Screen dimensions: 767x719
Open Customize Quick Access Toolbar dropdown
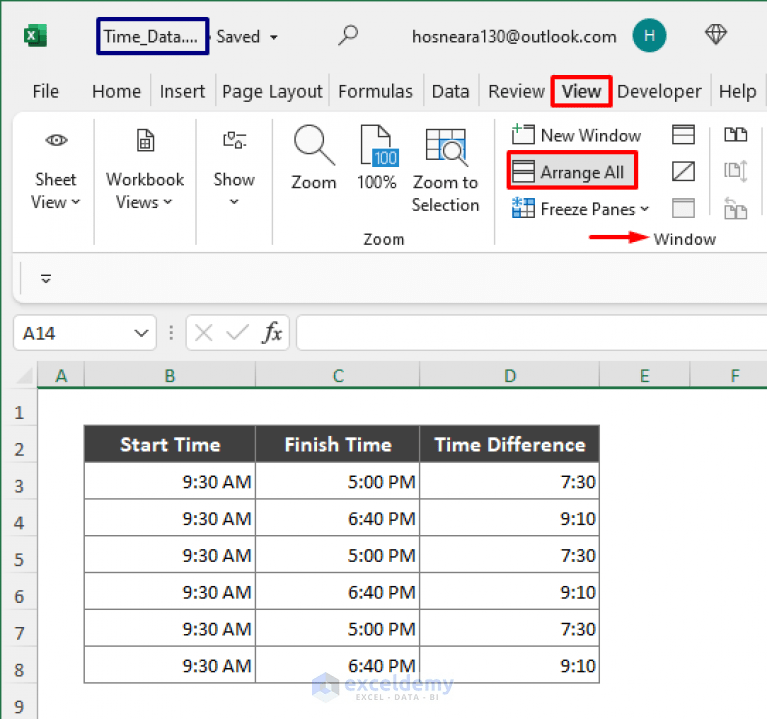tap(46, 279)
